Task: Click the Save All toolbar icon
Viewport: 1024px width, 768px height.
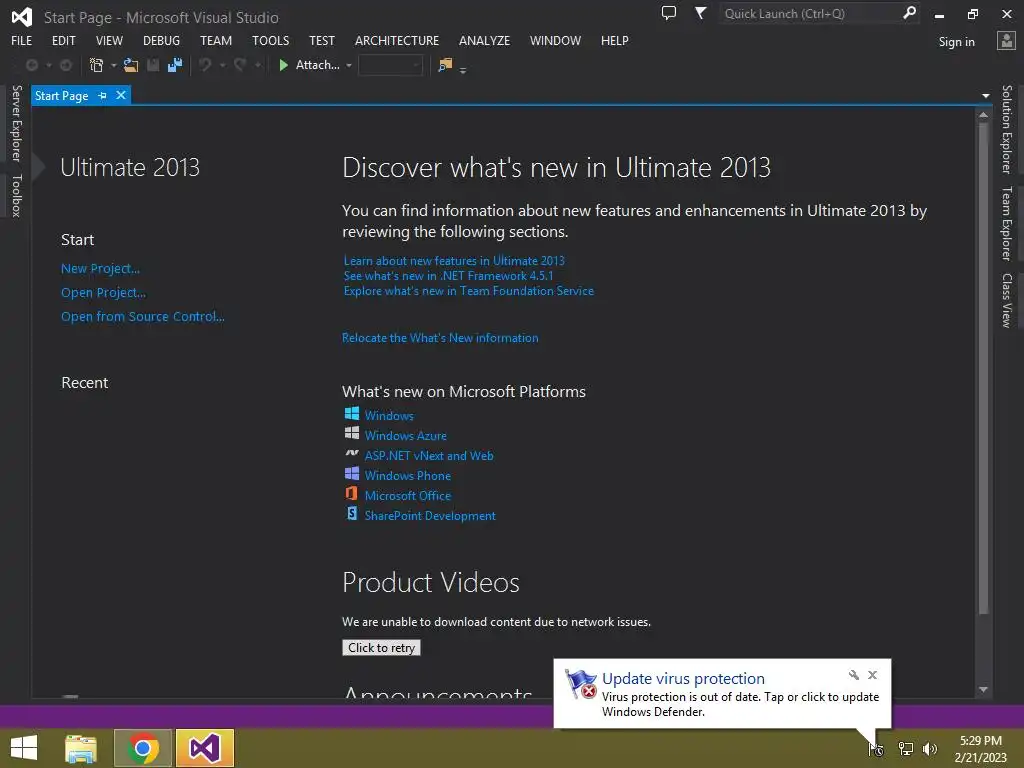Action: (175, 65)
